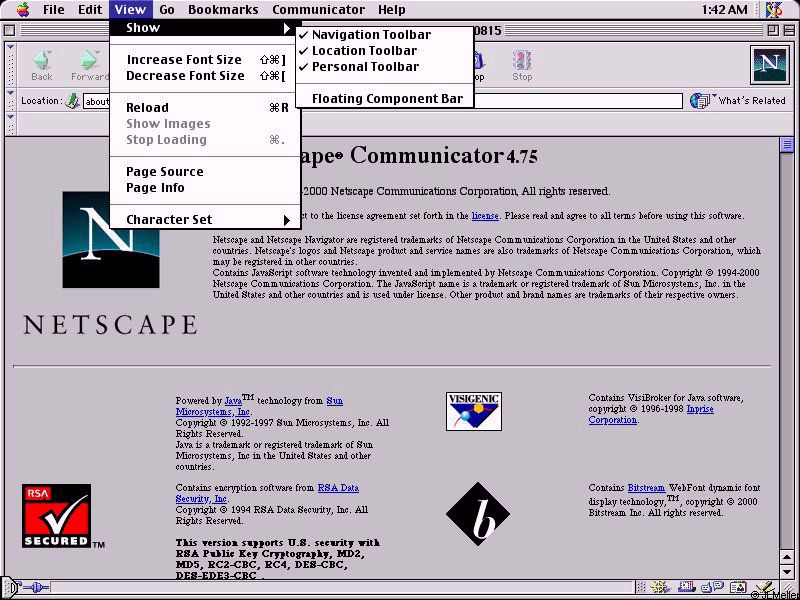Select Floating Component Bar option
Image resolution: width=800 pixels, height=600 pixels.
click(x=385, y=98)
